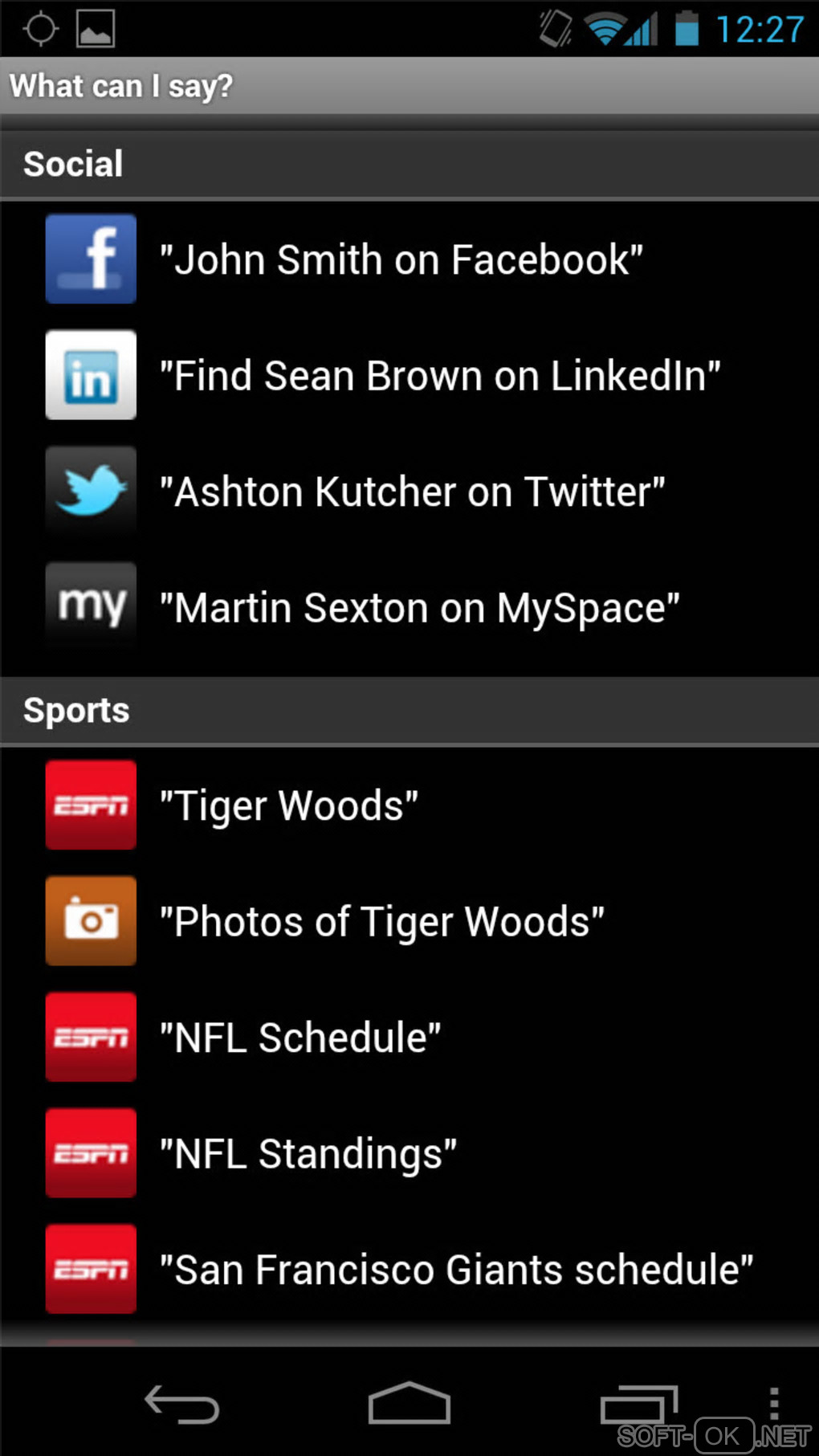Tap the orange camera photos icon
This screenshot has width=819, height=1456.
(91, 920)
